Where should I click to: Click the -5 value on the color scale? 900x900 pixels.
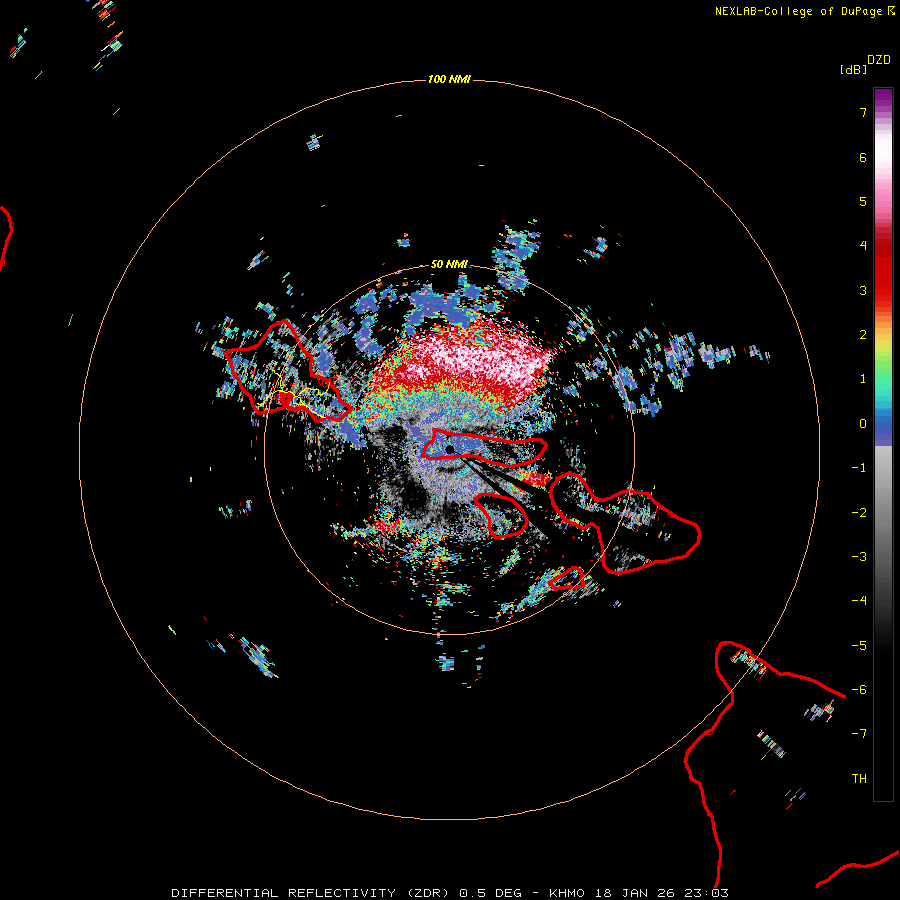(x=859, y=646)
